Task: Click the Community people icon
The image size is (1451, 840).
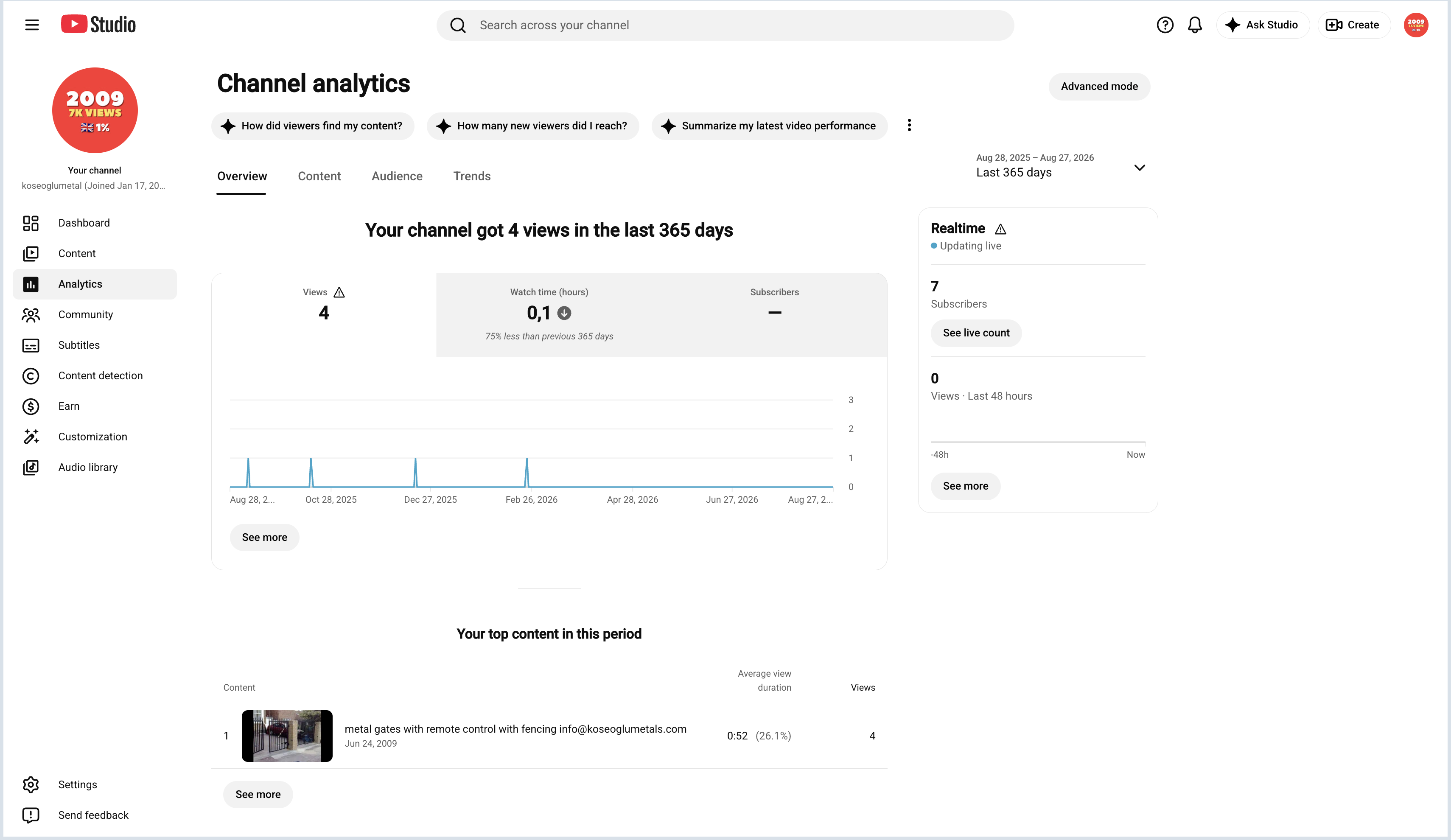Action: pos(31,314)
